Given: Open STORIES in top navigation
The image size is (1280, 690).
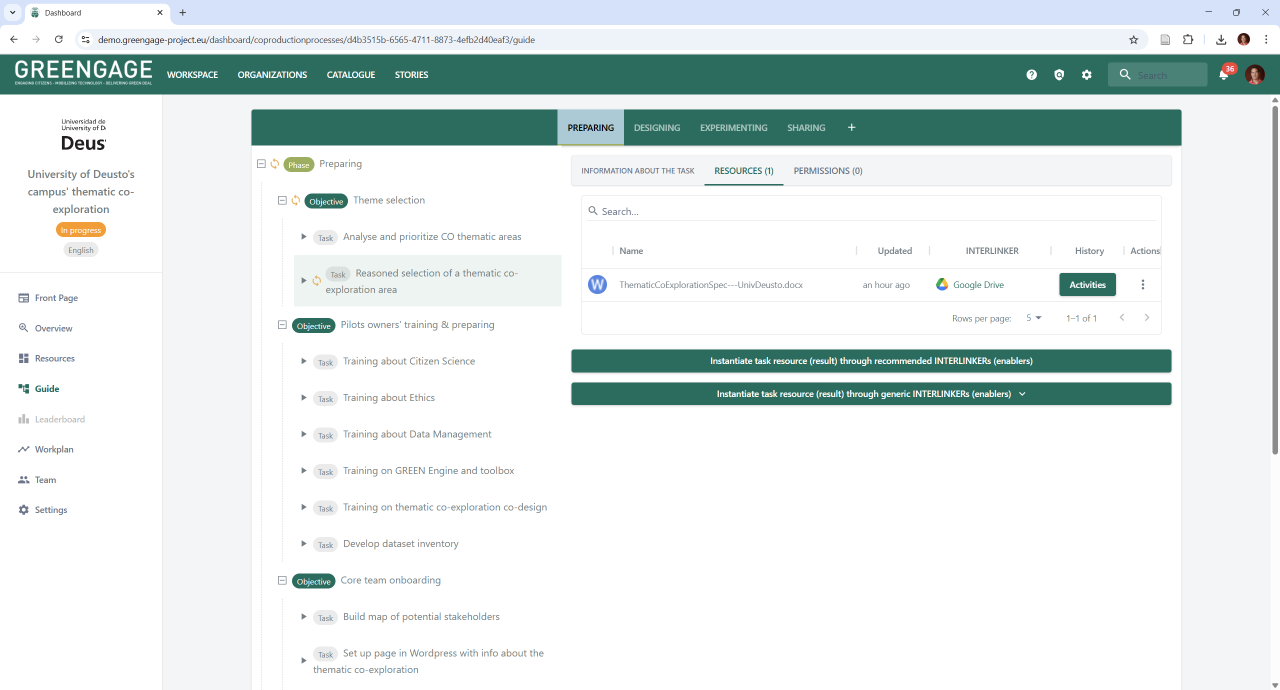Looking at the screenshot, I should [x=411, y=75].
